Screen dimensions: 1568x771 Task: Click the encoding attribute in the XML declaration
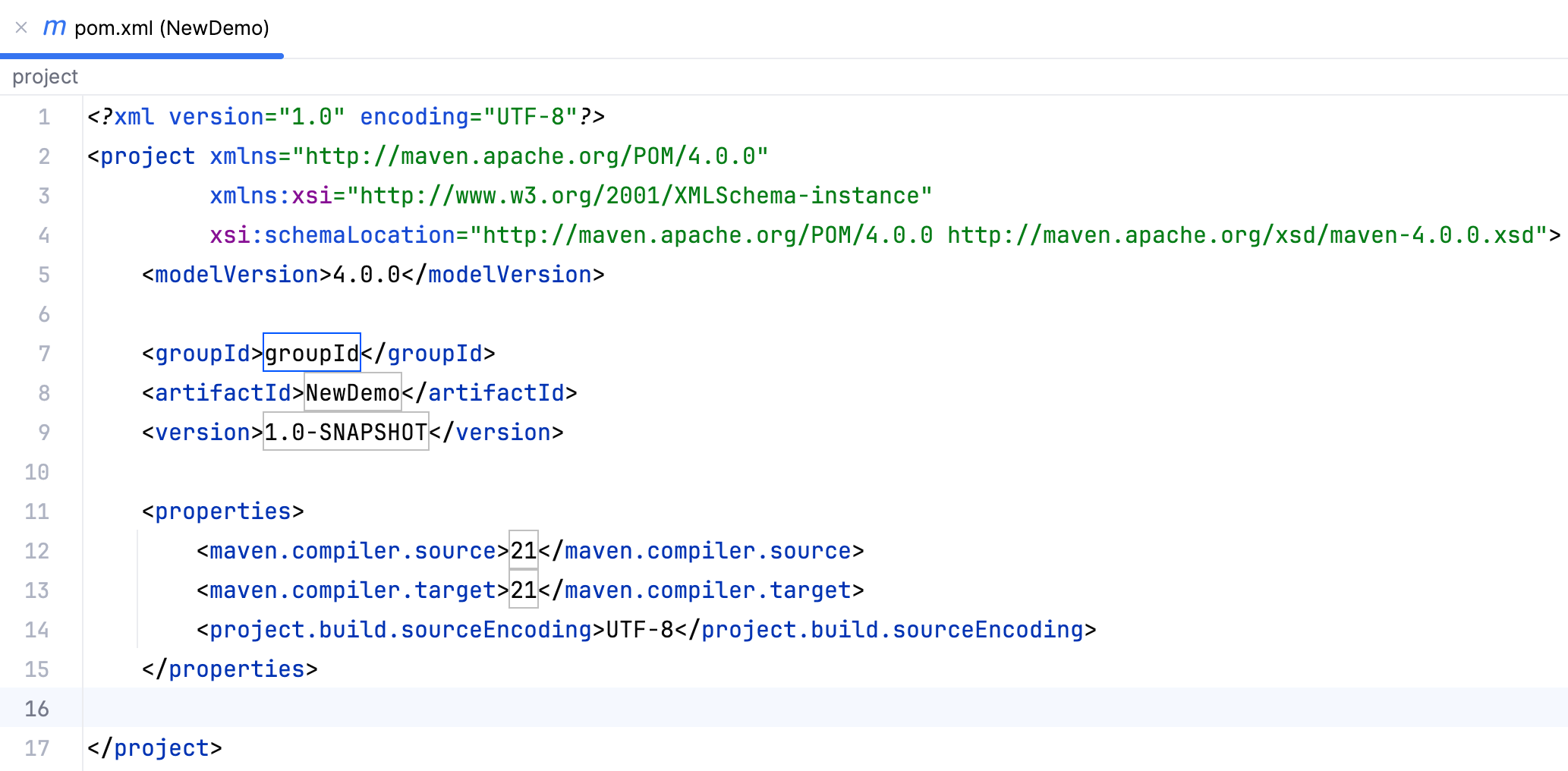[x=414, y=117]
